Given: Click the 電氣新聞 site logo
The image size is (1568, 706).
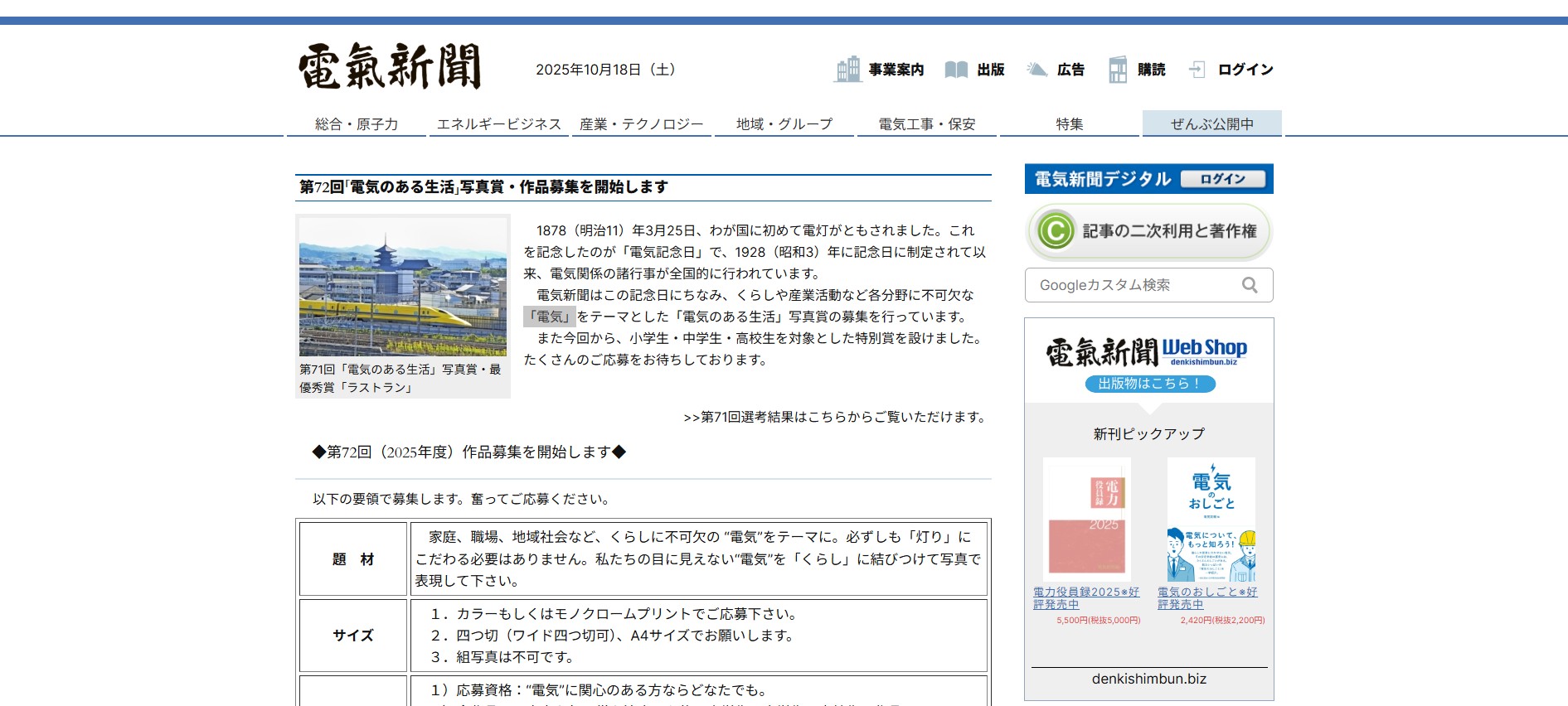Looking at the screenshot, I should (x=390, y=66).
